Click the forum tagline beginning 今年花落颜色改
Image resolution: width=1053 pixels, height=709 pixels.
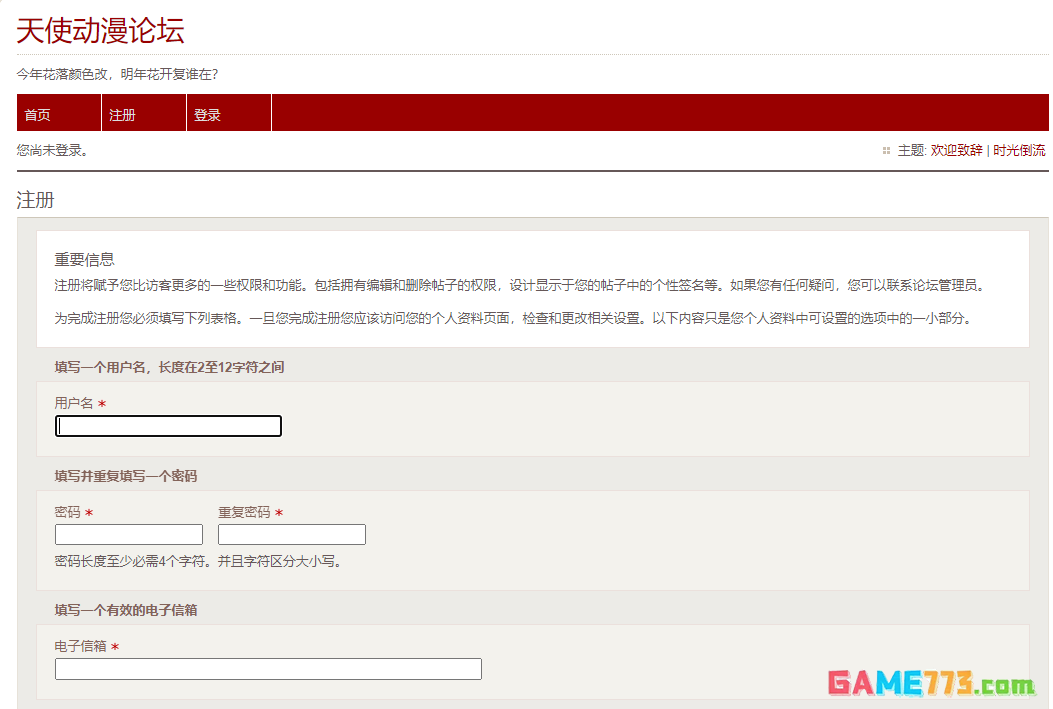pyautogui.click(x=117, y=74)
